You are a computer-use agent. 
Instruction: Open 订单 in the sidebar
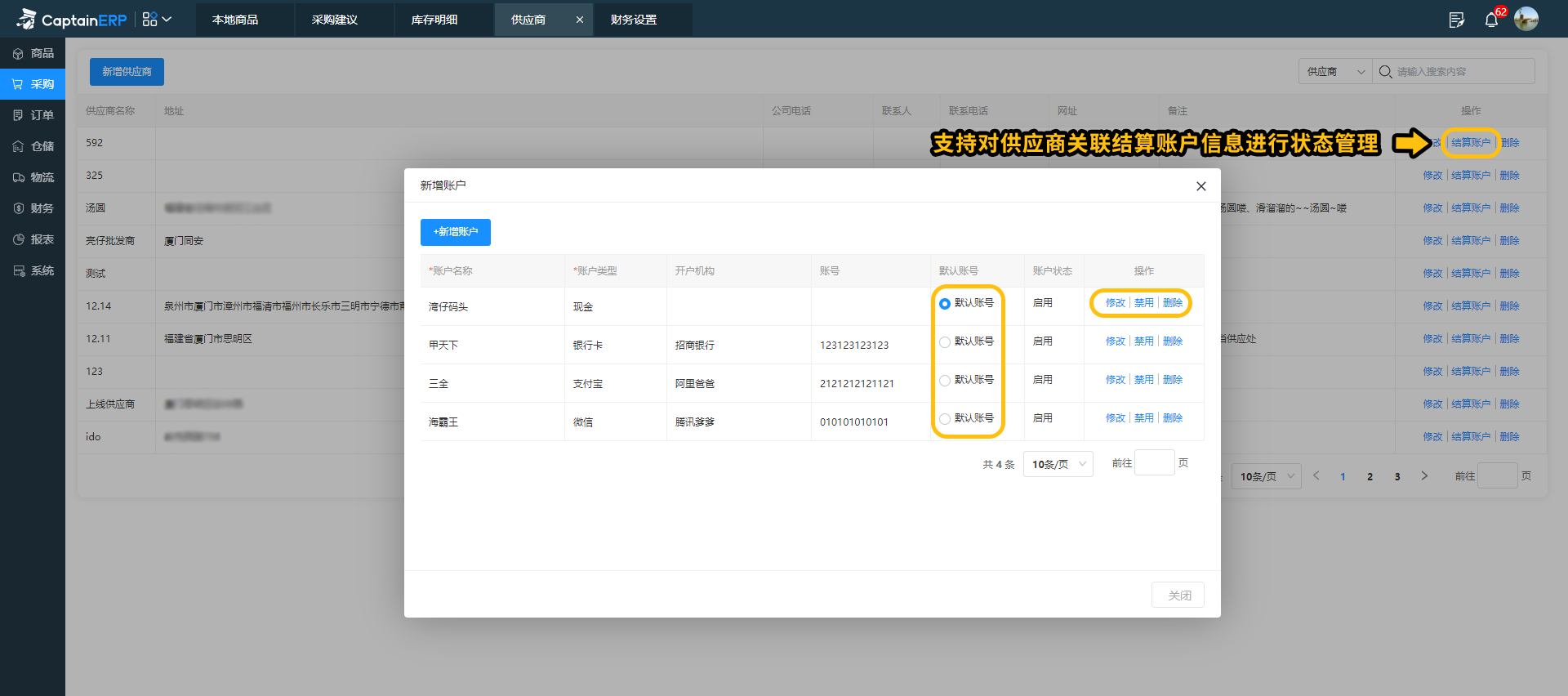click(33, 115)
